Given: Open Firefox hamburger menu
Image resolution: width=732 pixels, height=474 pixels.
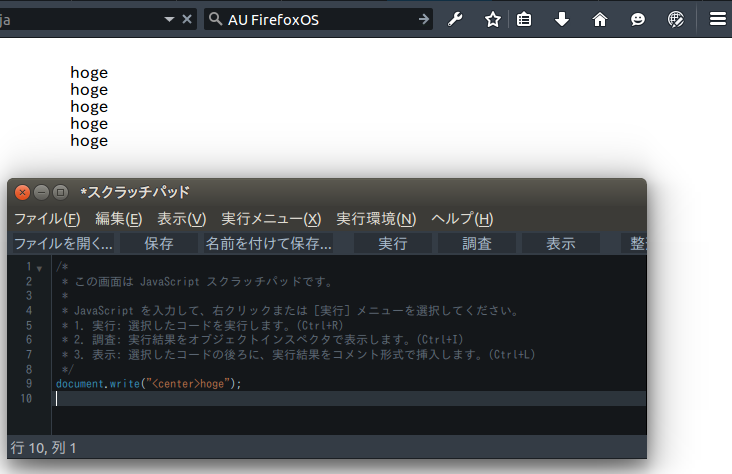Looking at the screenshot, I should click(x=718, y=19).
